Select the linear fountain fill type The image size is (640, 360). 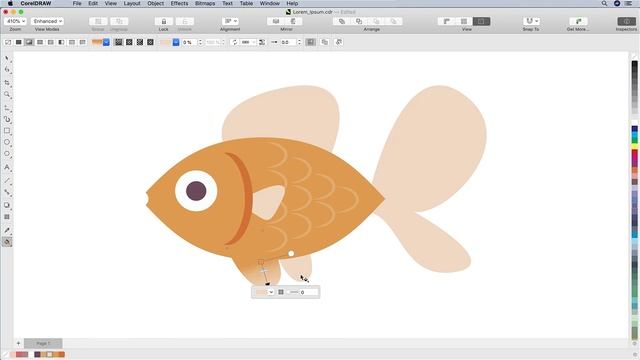coord(118,42)
